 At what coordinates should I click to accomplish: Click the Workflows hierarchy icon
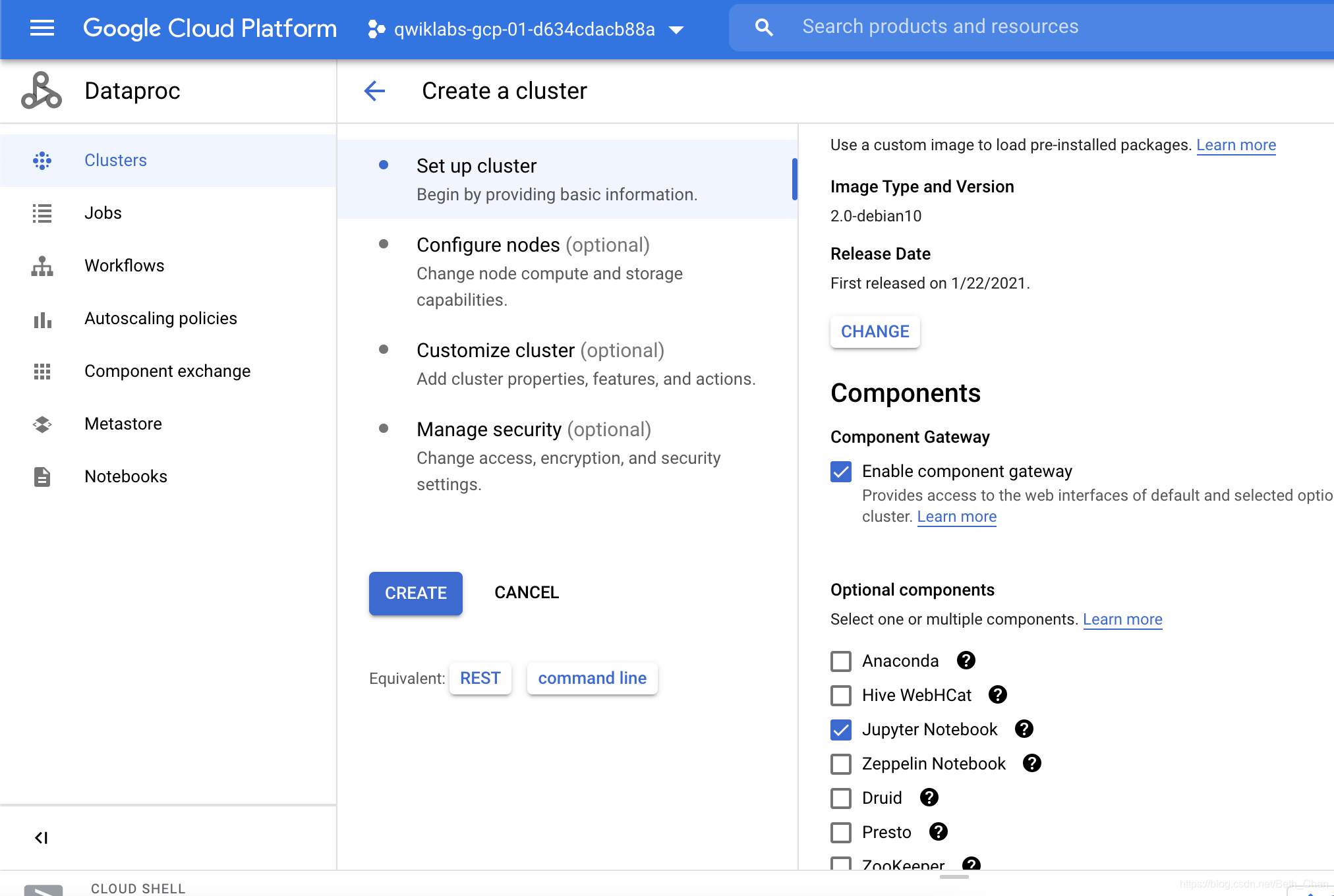click(x=42, y=266)
